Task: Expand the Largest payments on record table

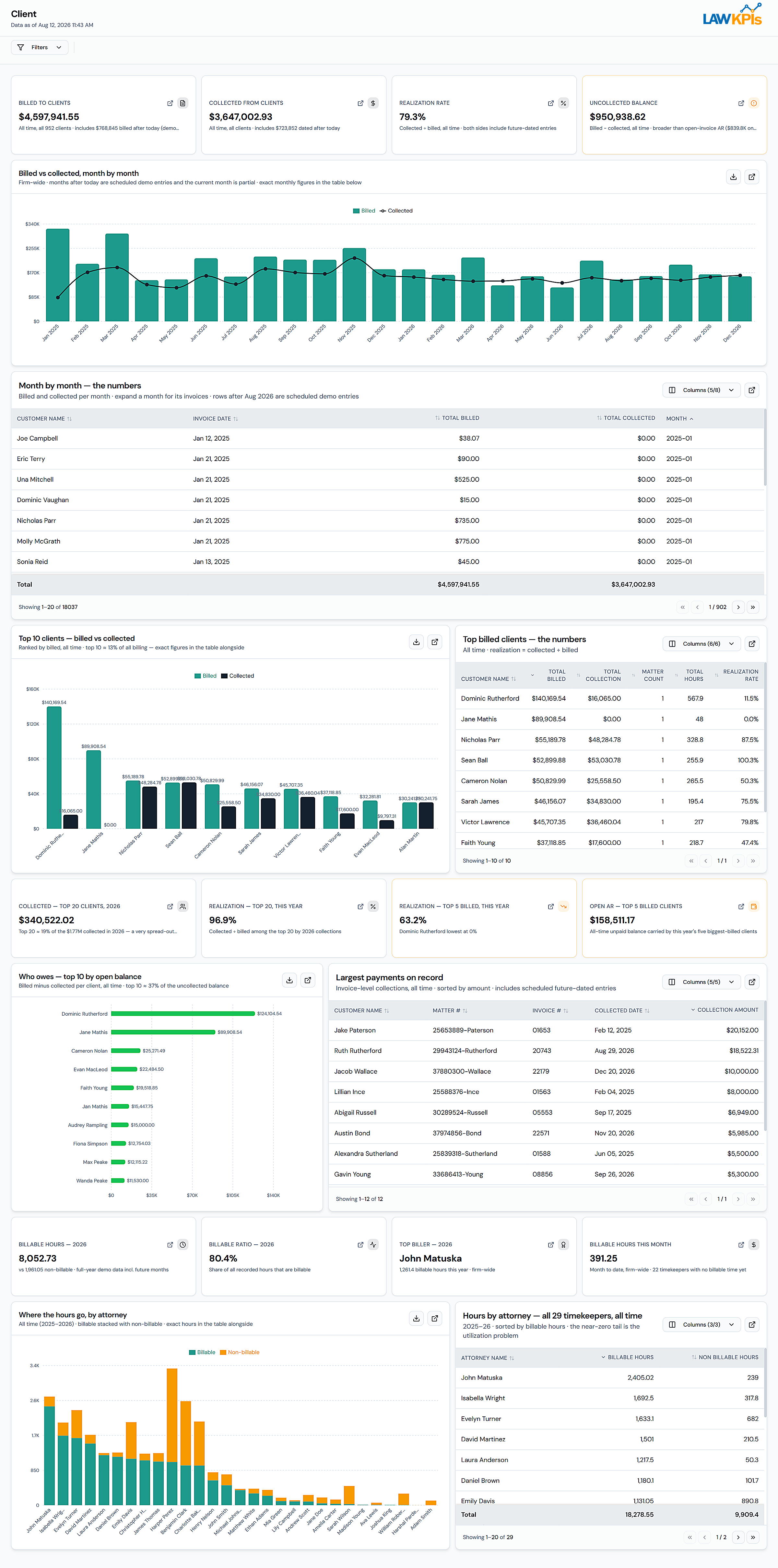Action: 752,982
